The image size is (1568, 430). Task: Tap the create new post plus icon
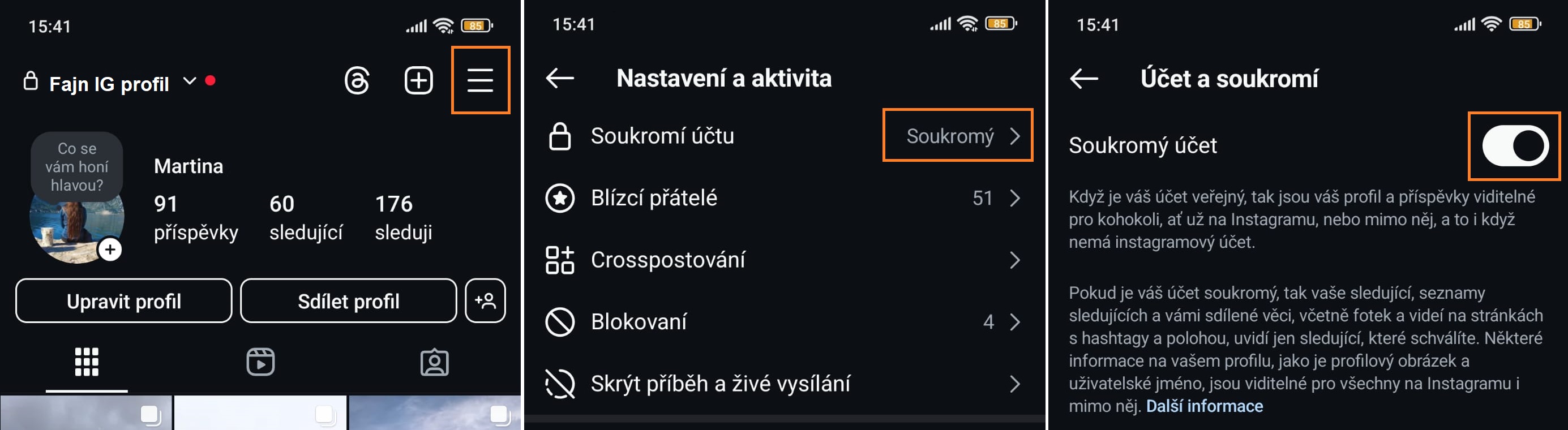tap(419, 81)
